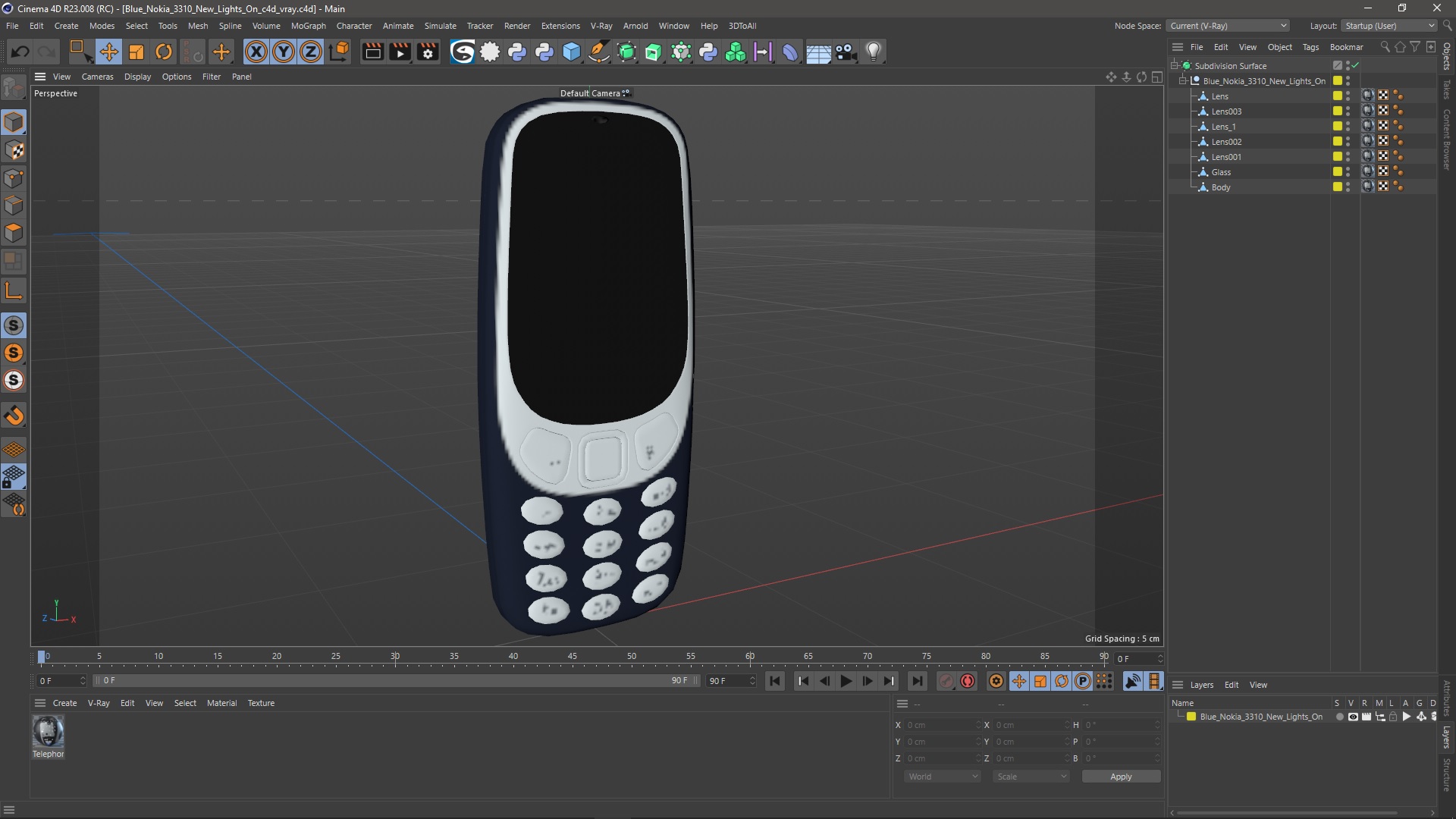Click yellow layer swatch of Glass

click(x=1338, y=172)
